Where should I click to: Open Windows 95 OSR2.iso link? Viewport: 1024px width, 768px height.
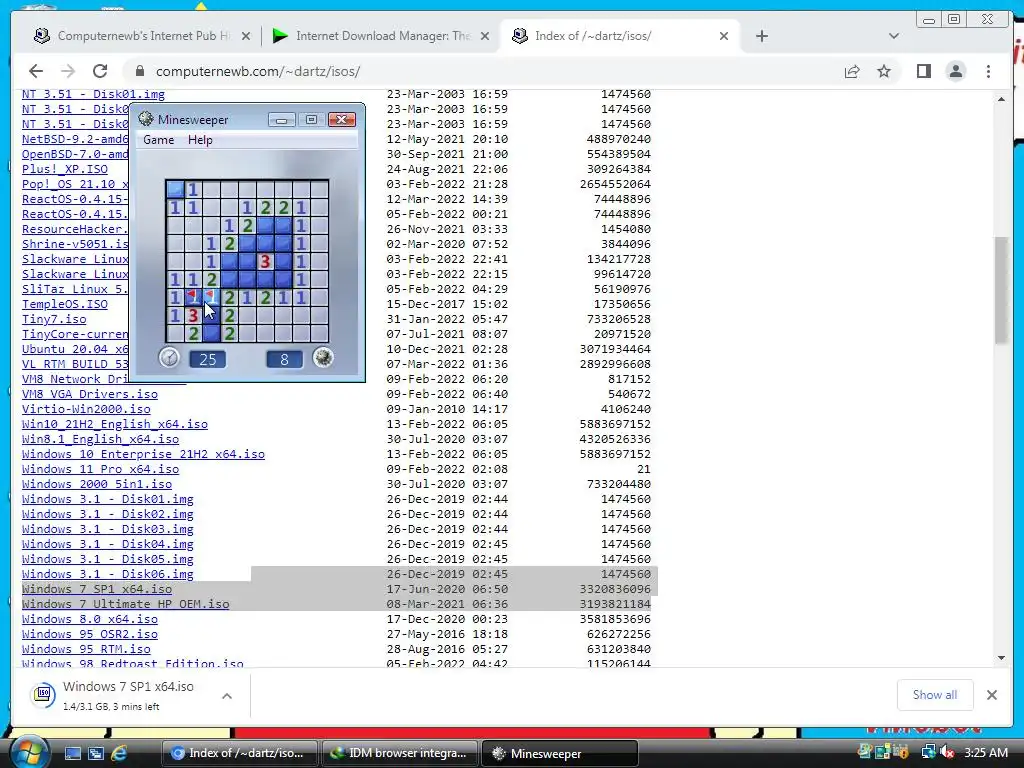coord(89,635)
